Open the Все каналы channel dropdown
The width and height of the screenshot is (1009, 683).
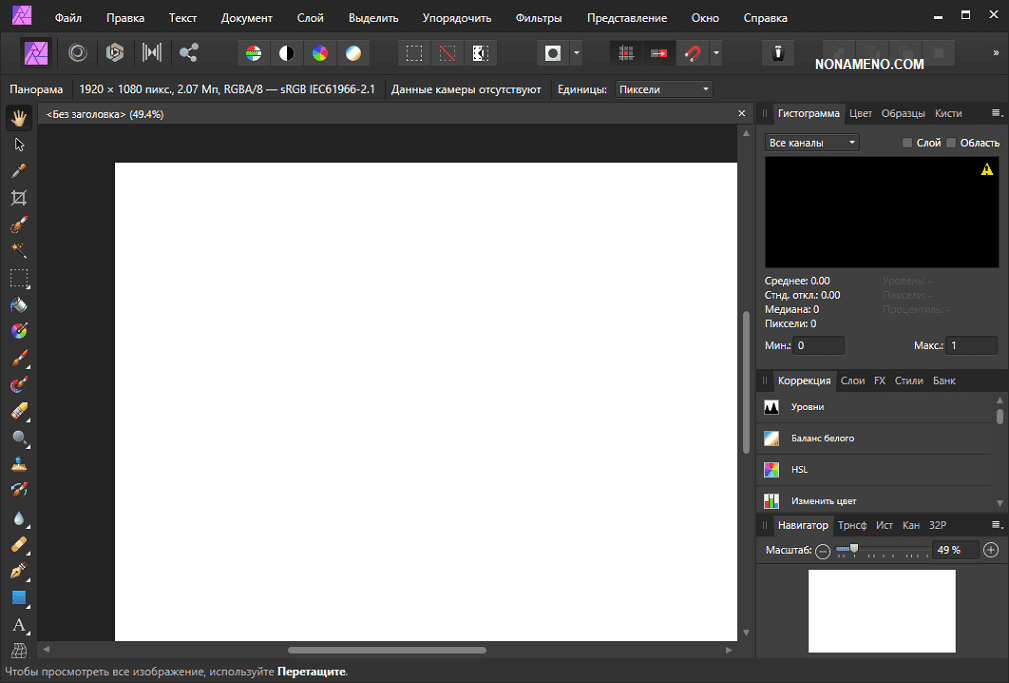point(812,143)
